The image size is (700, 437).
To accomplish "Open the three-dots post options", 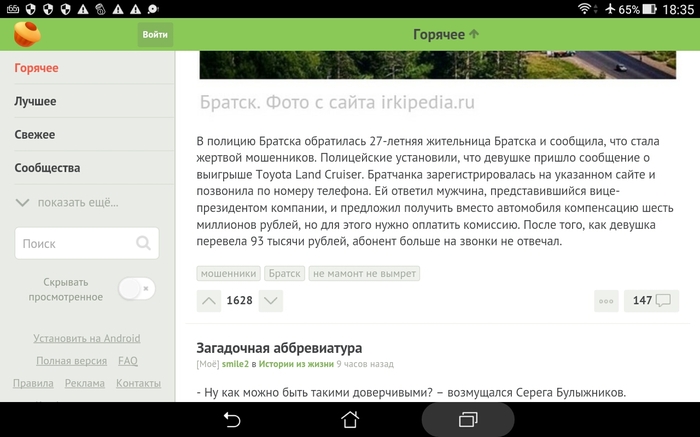I will point(606,300).
